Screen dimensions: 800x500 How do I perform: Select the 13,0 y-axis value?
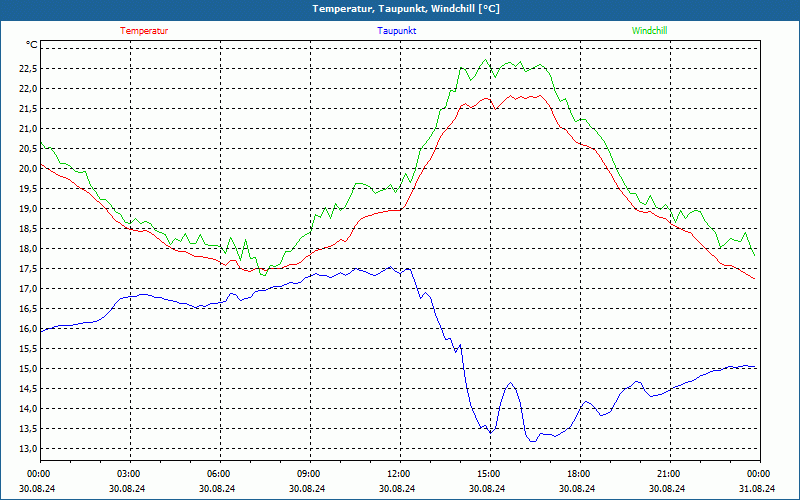point(28,449)
